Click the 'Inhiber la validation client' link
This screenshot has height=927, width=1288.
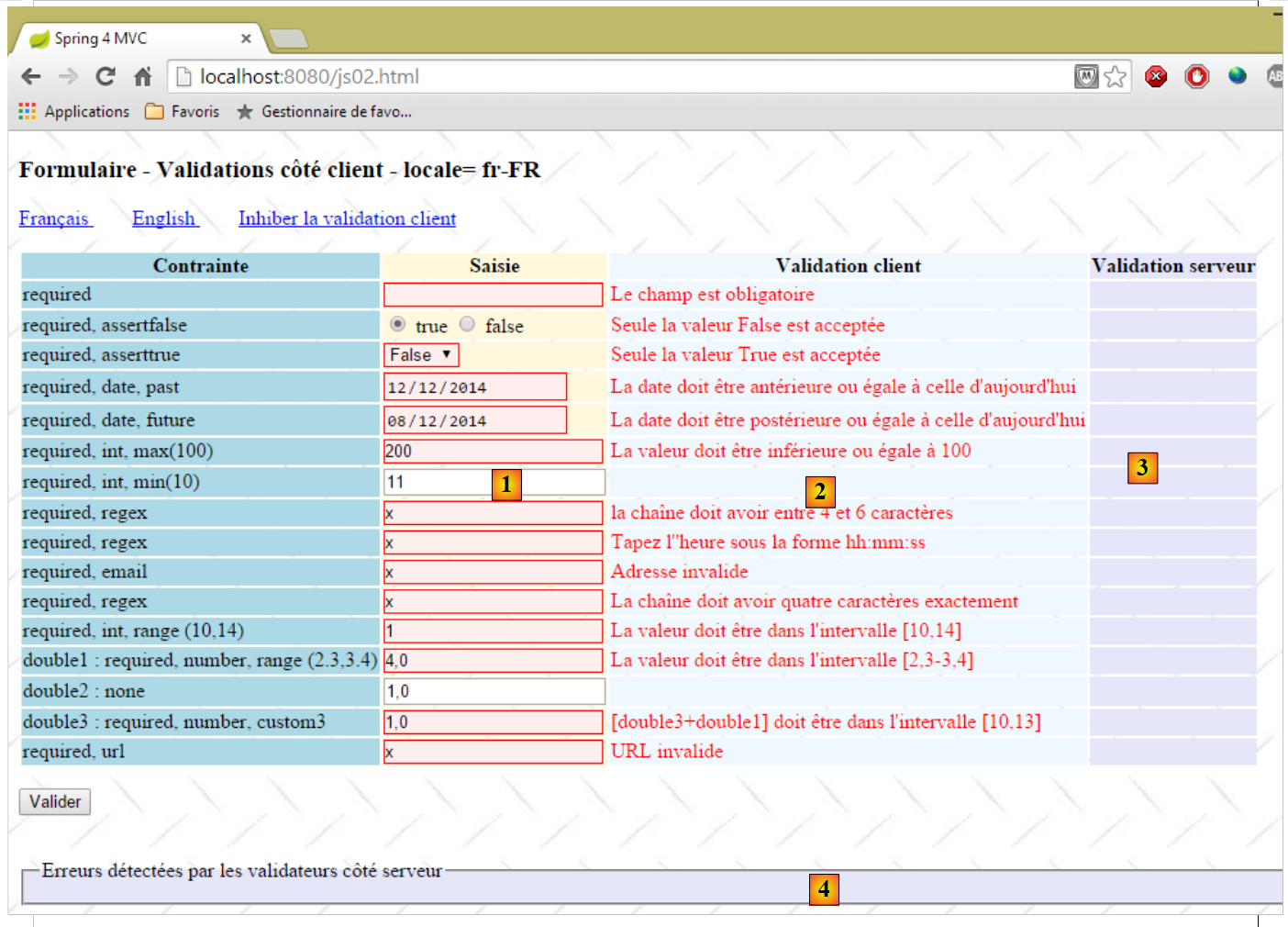(347, 218)
